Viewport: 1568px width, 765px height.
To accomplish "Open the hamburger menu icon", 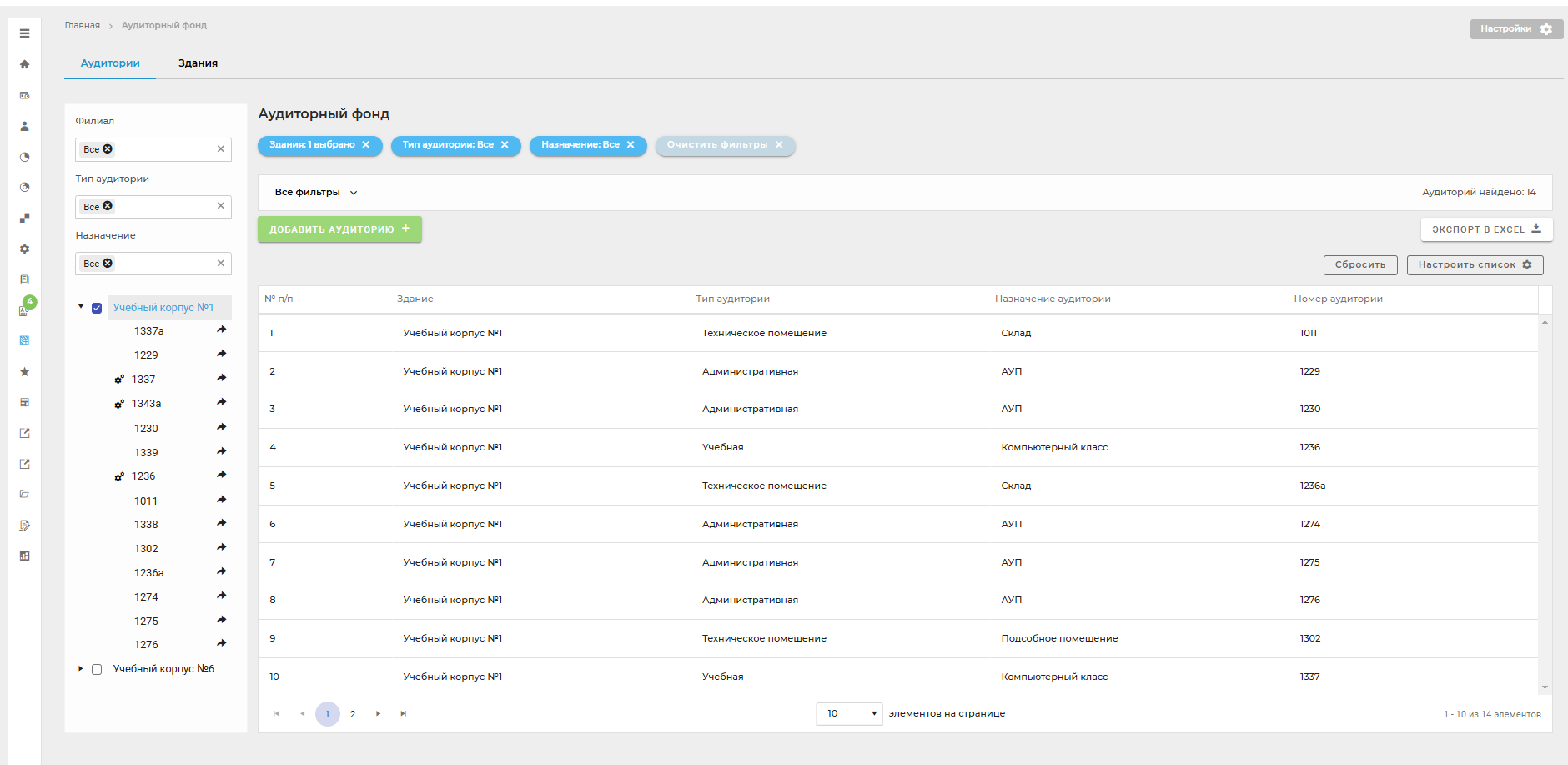I will (x=24, y=33).
